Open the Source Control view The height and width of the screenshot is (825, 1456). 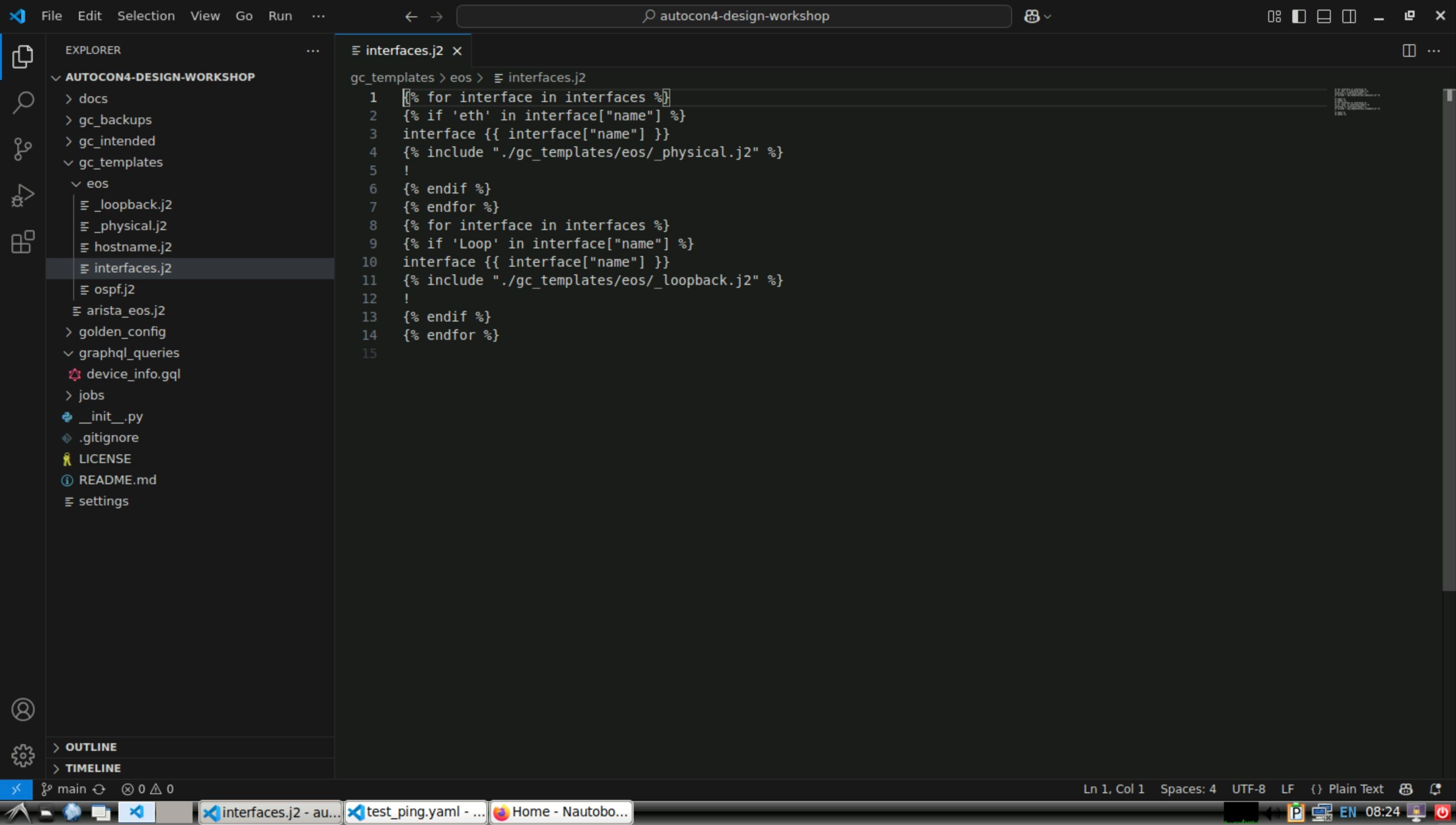[23, 149]
